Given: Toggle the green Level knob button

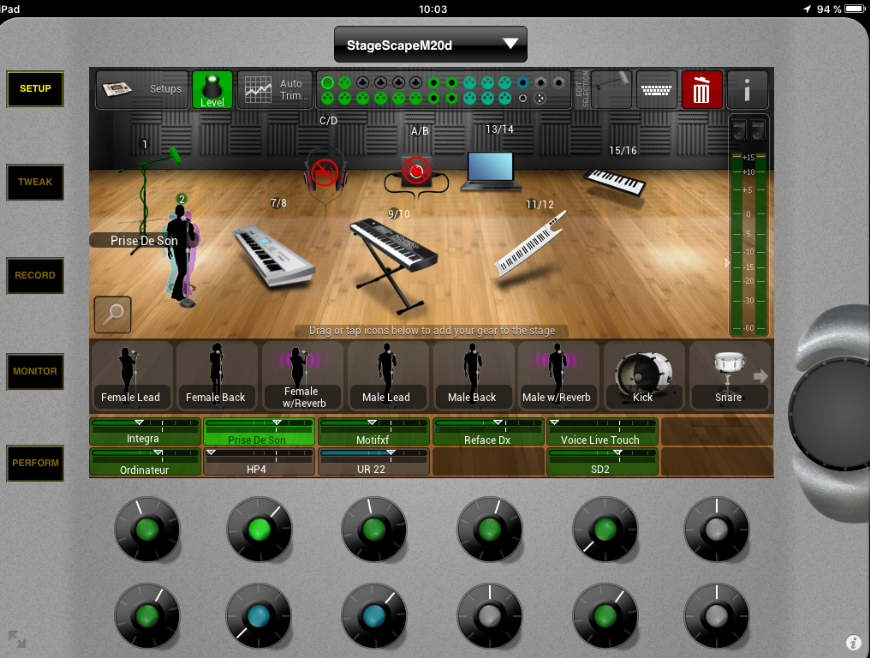Looking at the screenshot, I should coord(212,89).
